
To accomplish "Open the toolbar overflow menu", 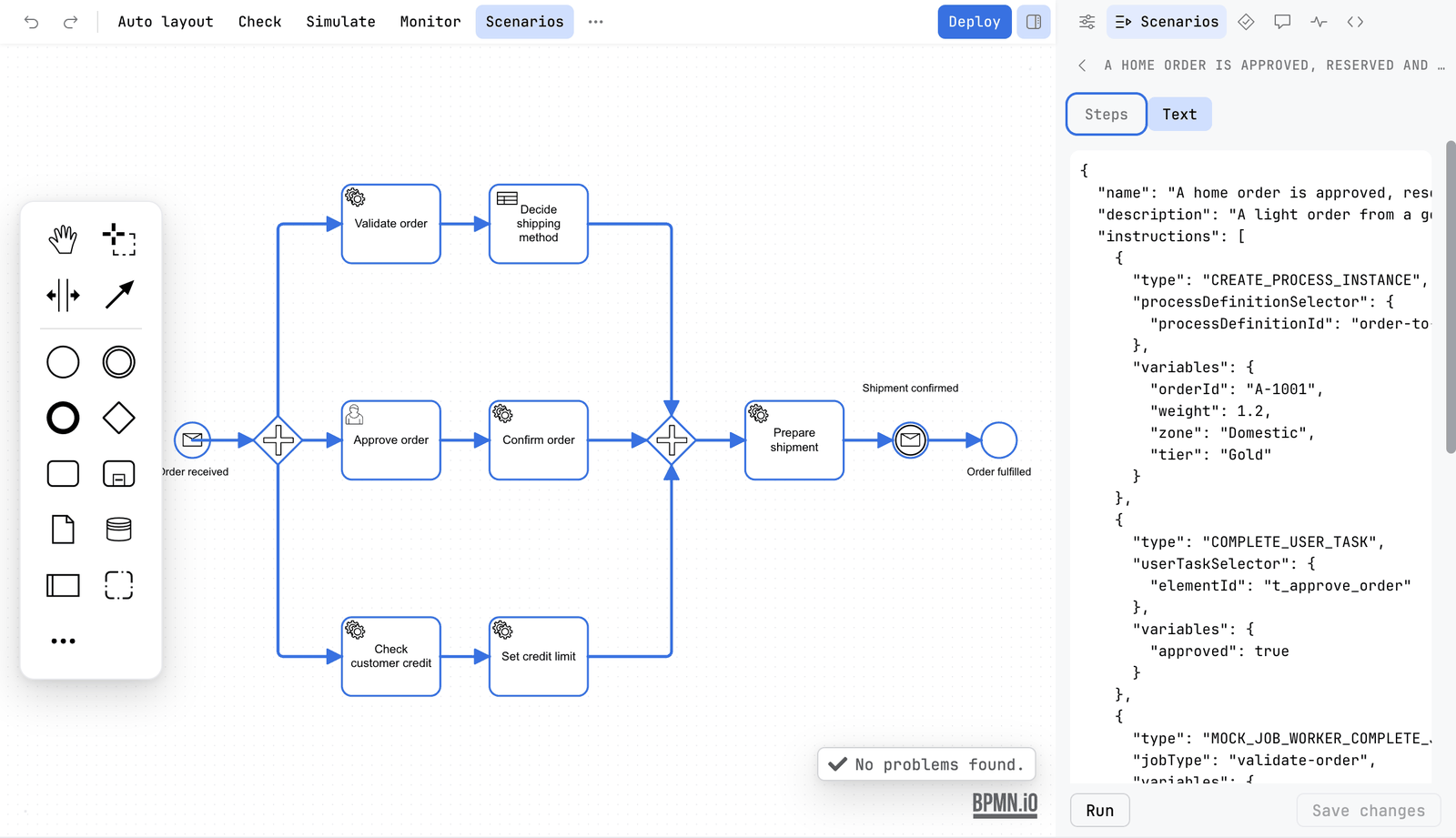I will coord(596,22).
